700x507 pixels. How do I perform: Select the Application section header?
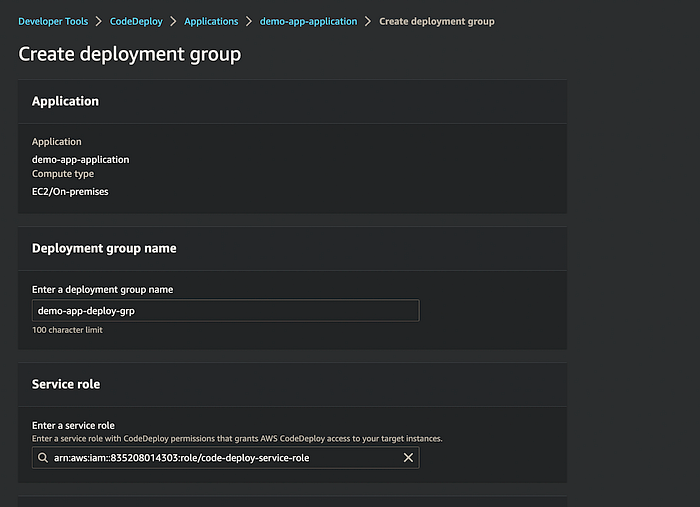[65, 101]
